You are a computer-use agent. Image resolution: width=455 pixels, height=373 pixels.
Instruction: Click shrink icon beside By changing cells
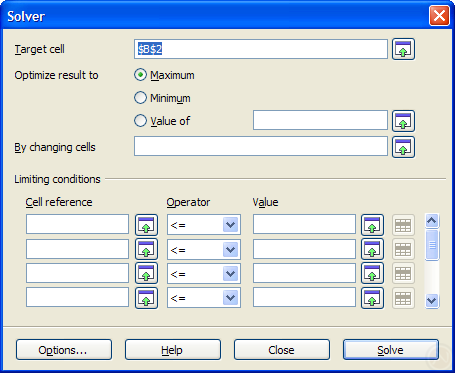[x=403, y=147]
